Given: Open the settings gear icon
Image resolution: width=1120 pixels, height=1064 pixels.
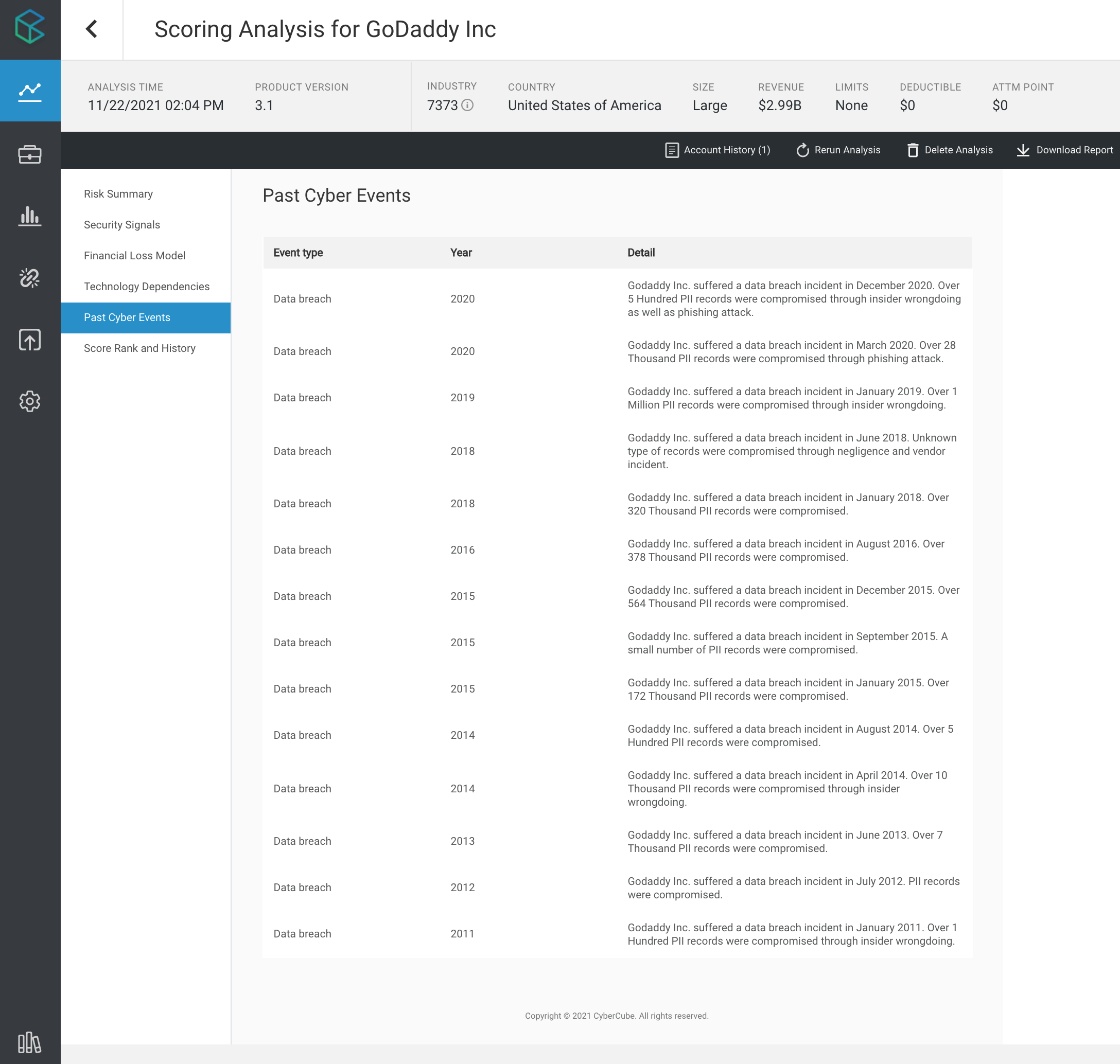Looking at the screenshot, I should (x=29, y=401).
